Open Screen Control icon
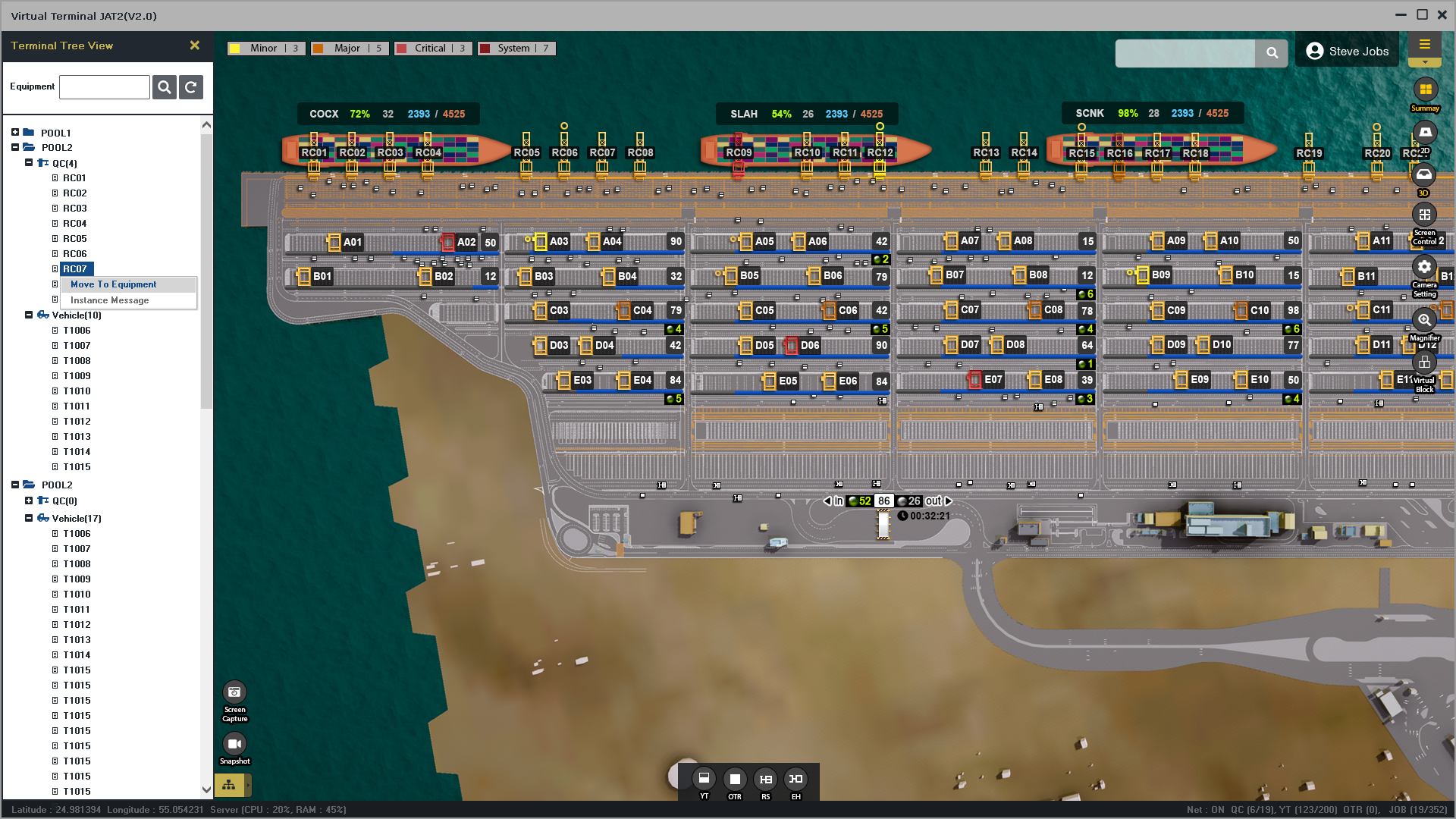 click(1424, 215)
